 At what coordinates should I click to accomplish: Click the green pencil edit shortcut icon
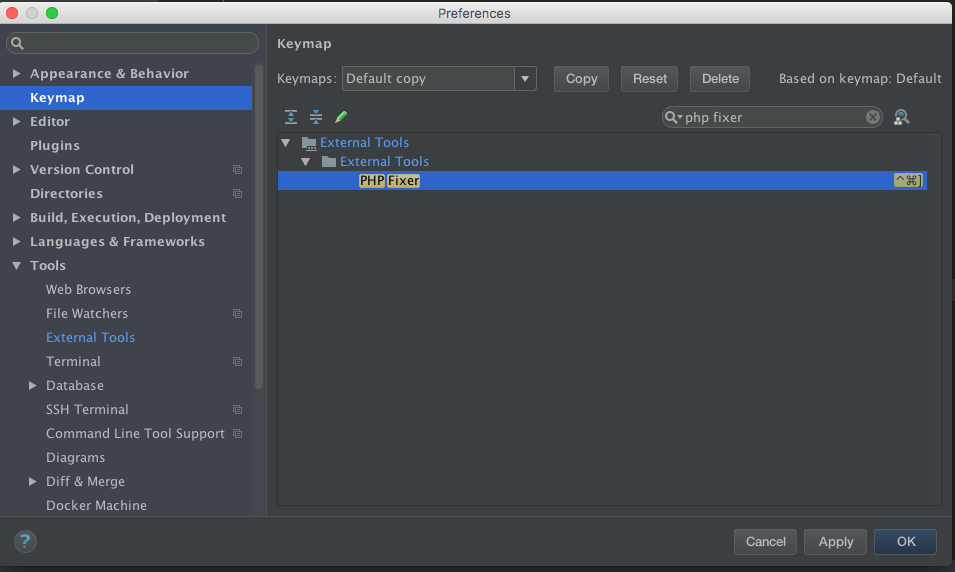click(341, 117)
